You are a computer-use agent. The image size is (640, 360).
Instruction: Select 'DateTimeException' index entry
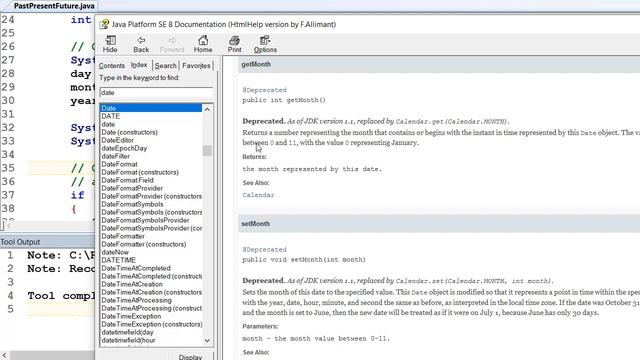(131, 316)
